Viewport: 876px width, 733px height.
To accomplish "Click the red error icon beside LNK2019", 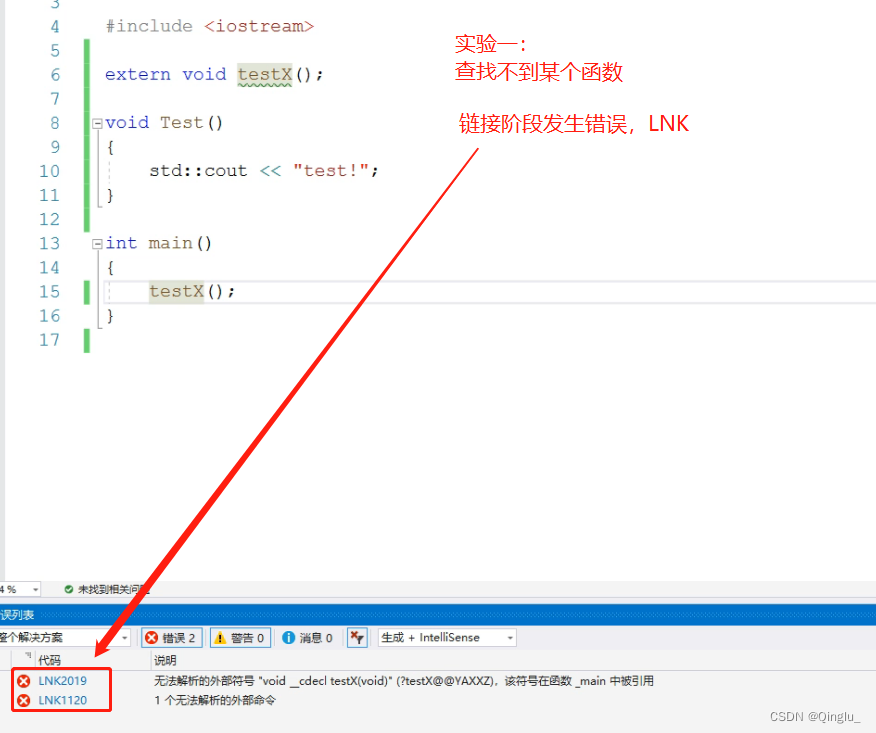I will [x=25, y=679].
